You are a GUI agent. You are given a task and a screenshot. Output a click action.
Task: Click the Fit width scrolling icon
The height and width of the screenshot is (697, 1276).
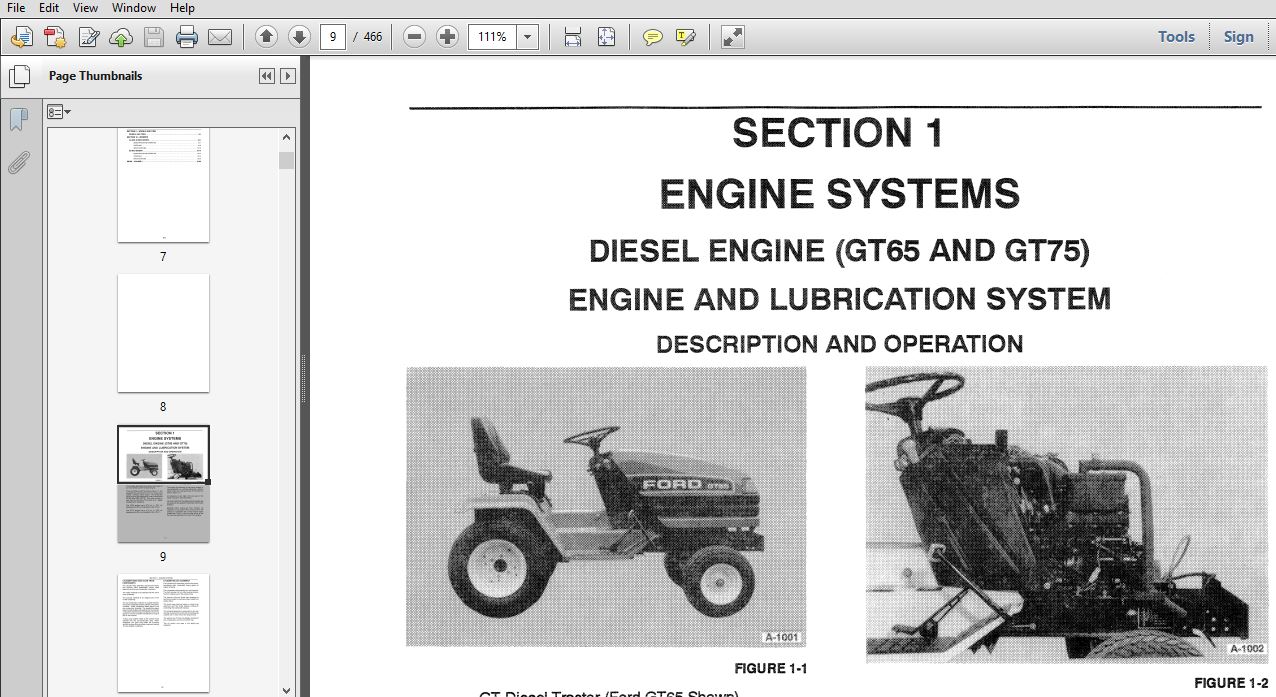(x=573, y=38)
